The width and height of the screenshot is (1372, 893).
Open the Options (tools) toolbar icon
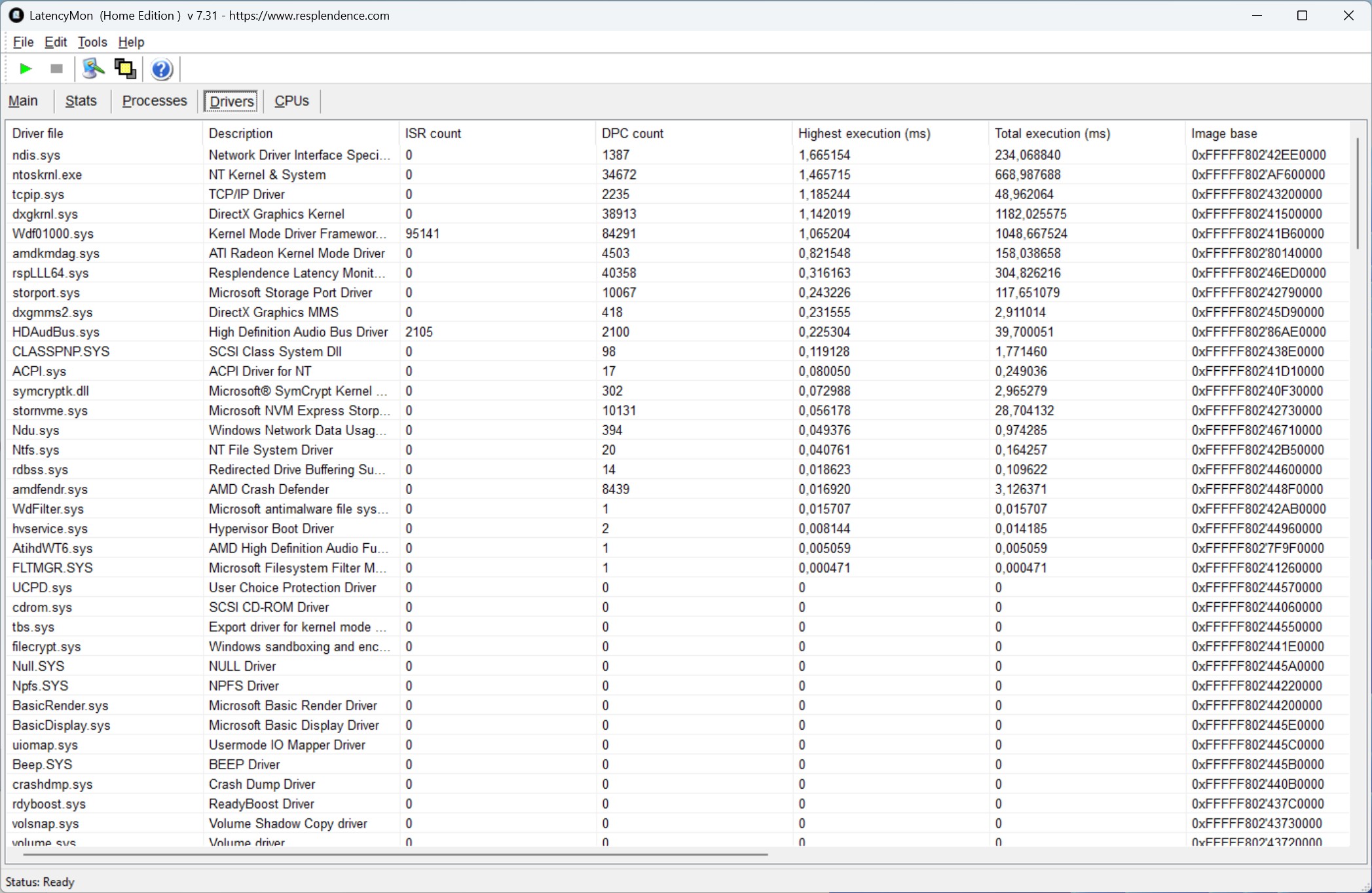(x=93, y=69)
